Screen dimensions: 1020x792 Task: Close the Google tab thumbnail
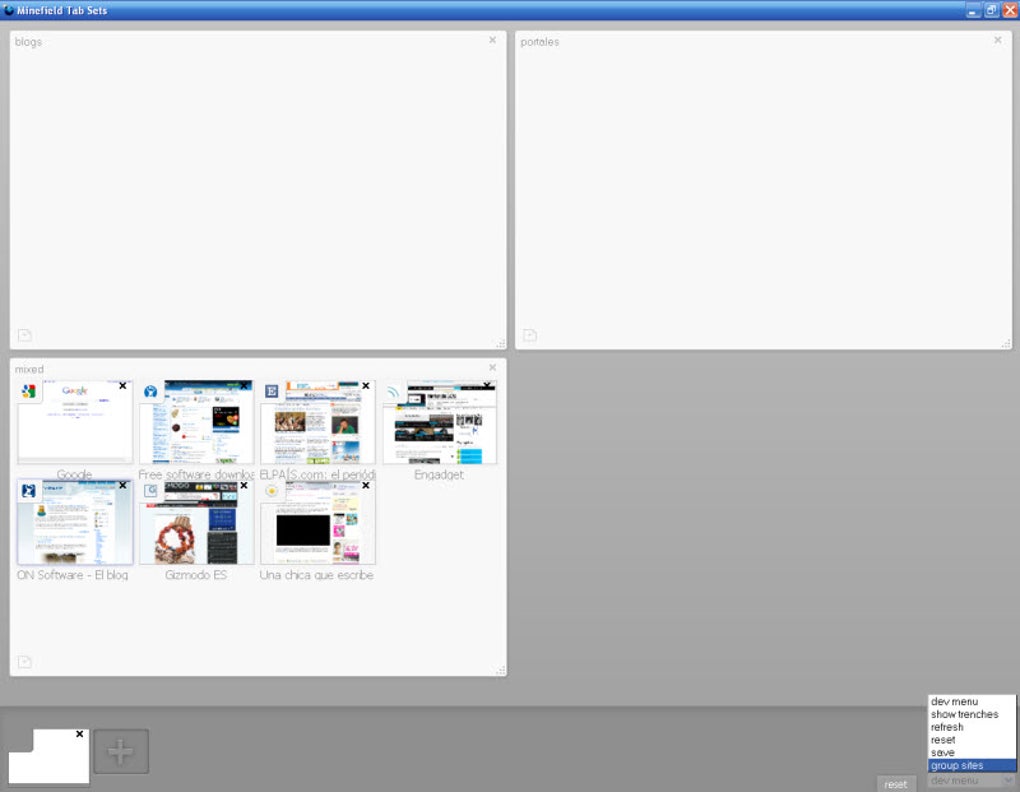tap(123, 384)
